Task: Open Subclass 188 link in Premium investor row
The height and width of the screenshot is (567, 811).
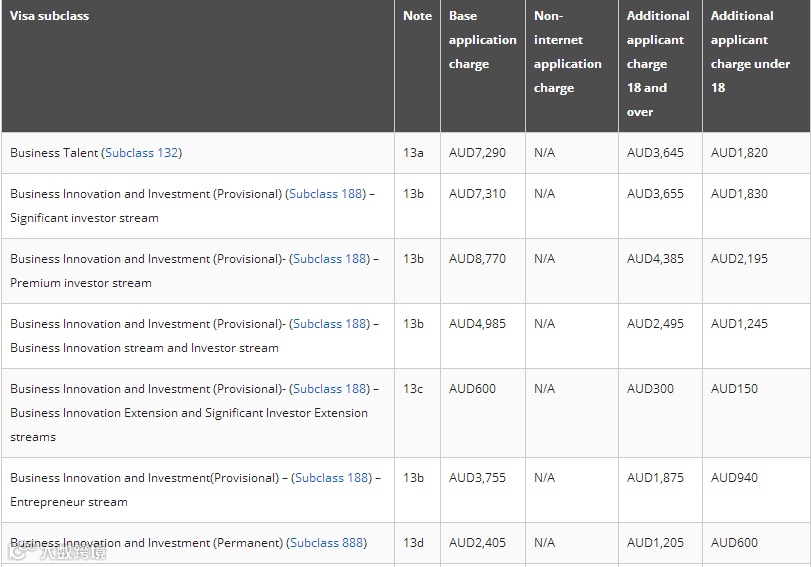Action: click(330, 259)
